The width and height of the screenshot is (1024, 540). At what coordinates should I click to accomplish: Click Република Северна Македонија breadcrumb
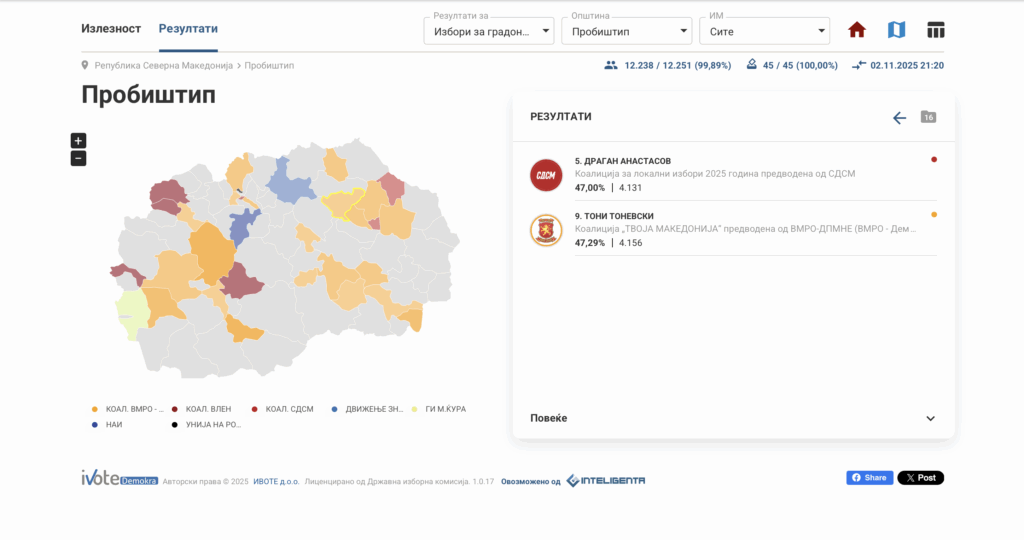(163, 65)
